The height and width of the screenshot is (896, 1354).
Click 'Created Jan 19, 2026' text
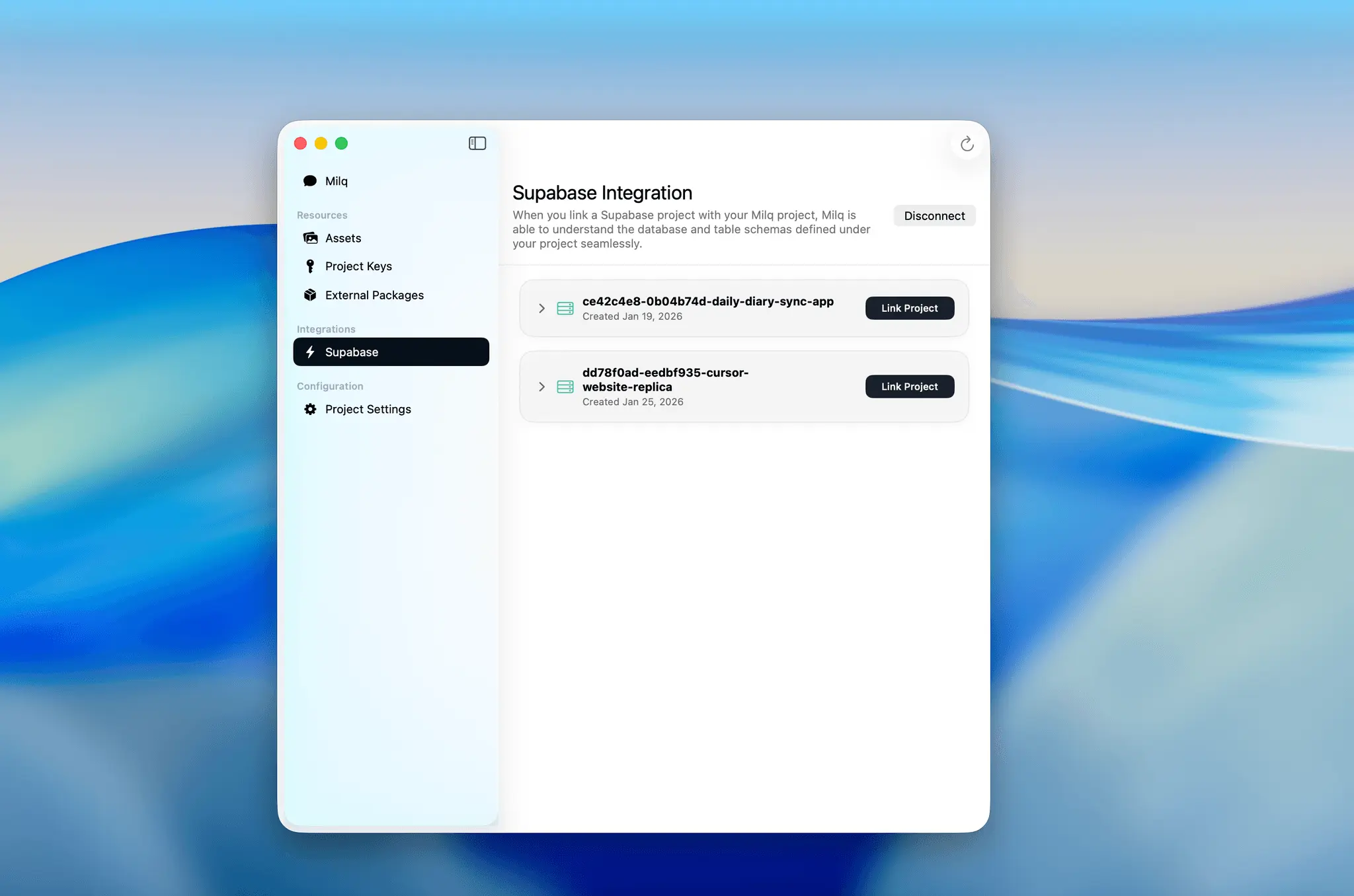pos(632,317)
